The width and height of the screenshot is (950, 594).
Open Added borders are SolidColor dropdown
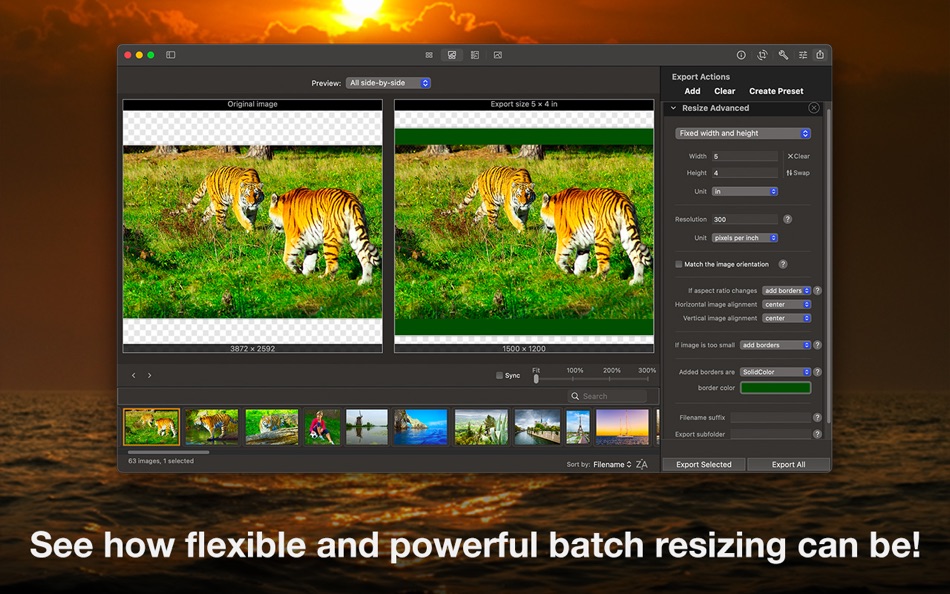775,372
